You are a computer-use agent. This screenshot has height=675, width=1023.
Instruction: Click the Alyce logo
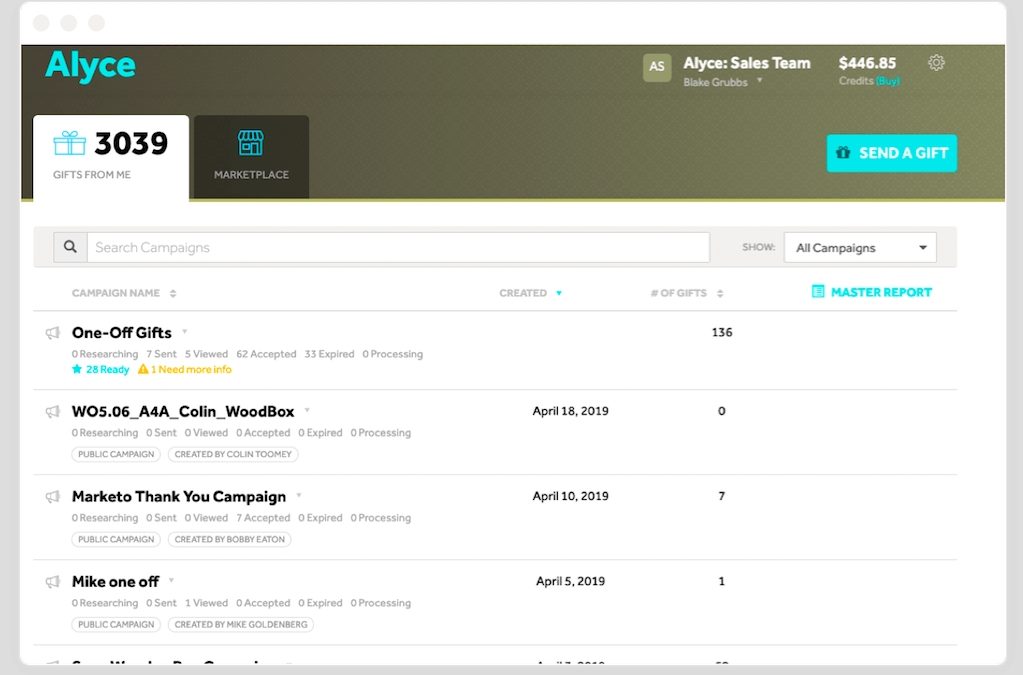90,67
